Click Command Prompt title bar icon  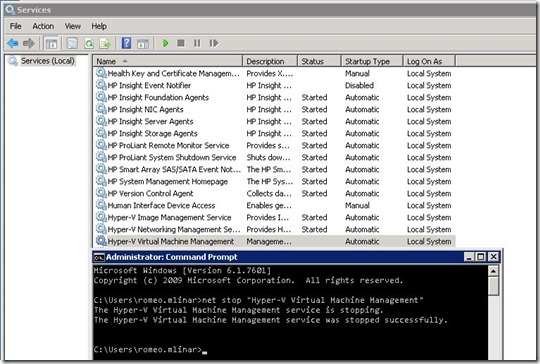pos(99,257)
